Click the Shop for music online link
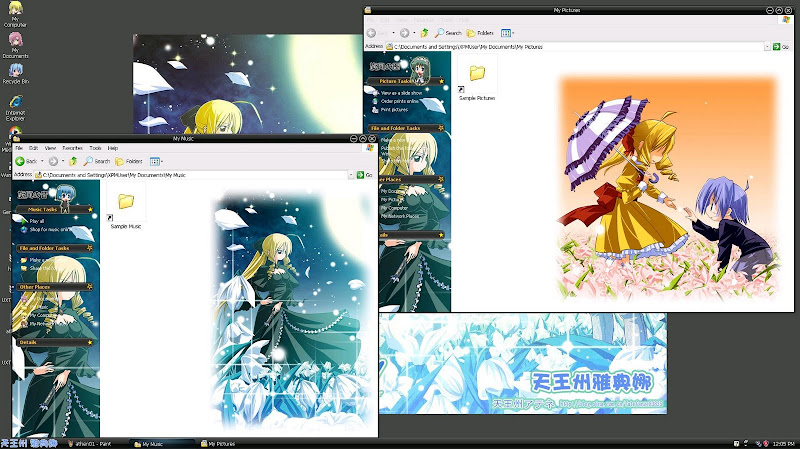Image resolution: width=800 pixels, height=449 pixels. coord(49,230)
